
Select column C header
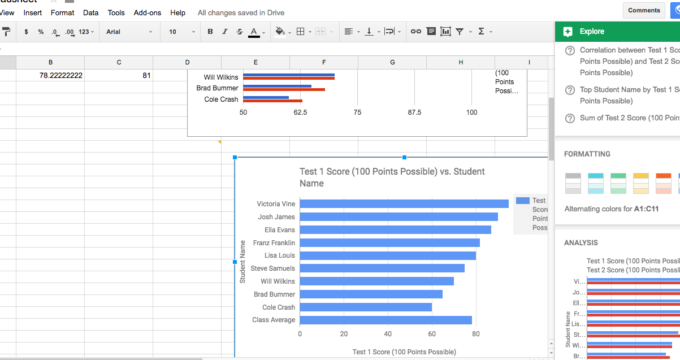118,62
